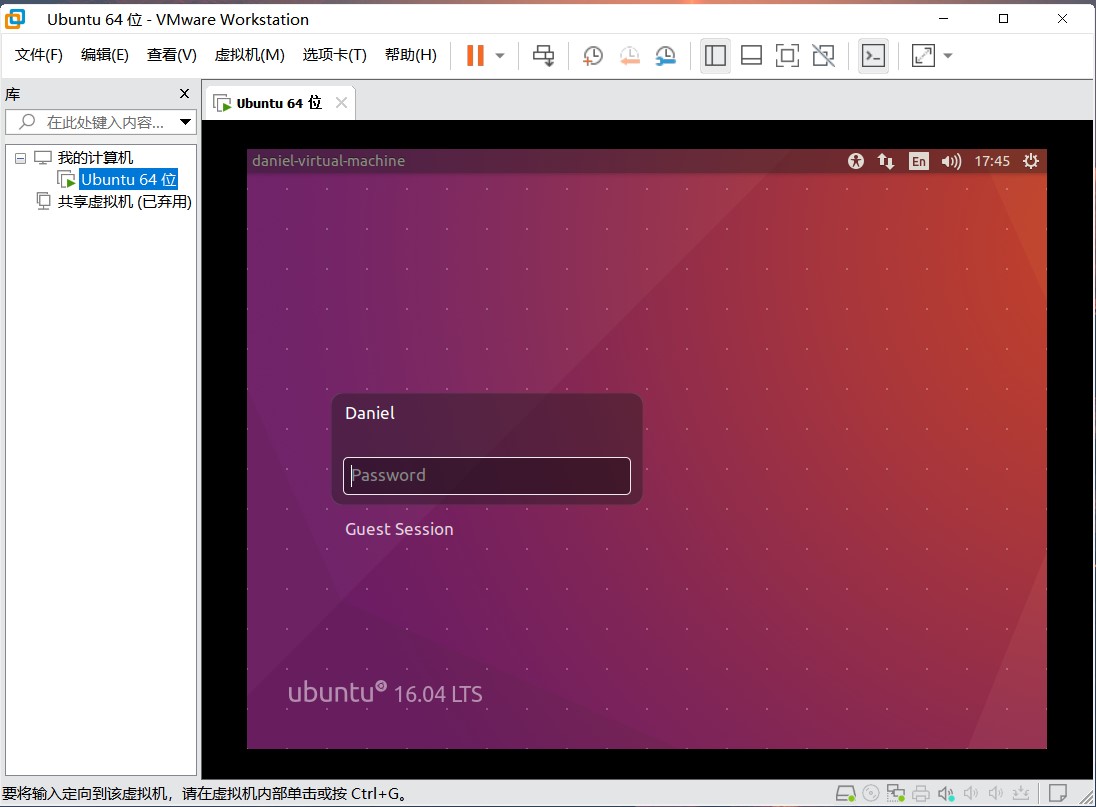Image resolution: width=1096 pixels, height=807 pixels.
Task: Pause the running virtual machine
Action: (475, 55)
